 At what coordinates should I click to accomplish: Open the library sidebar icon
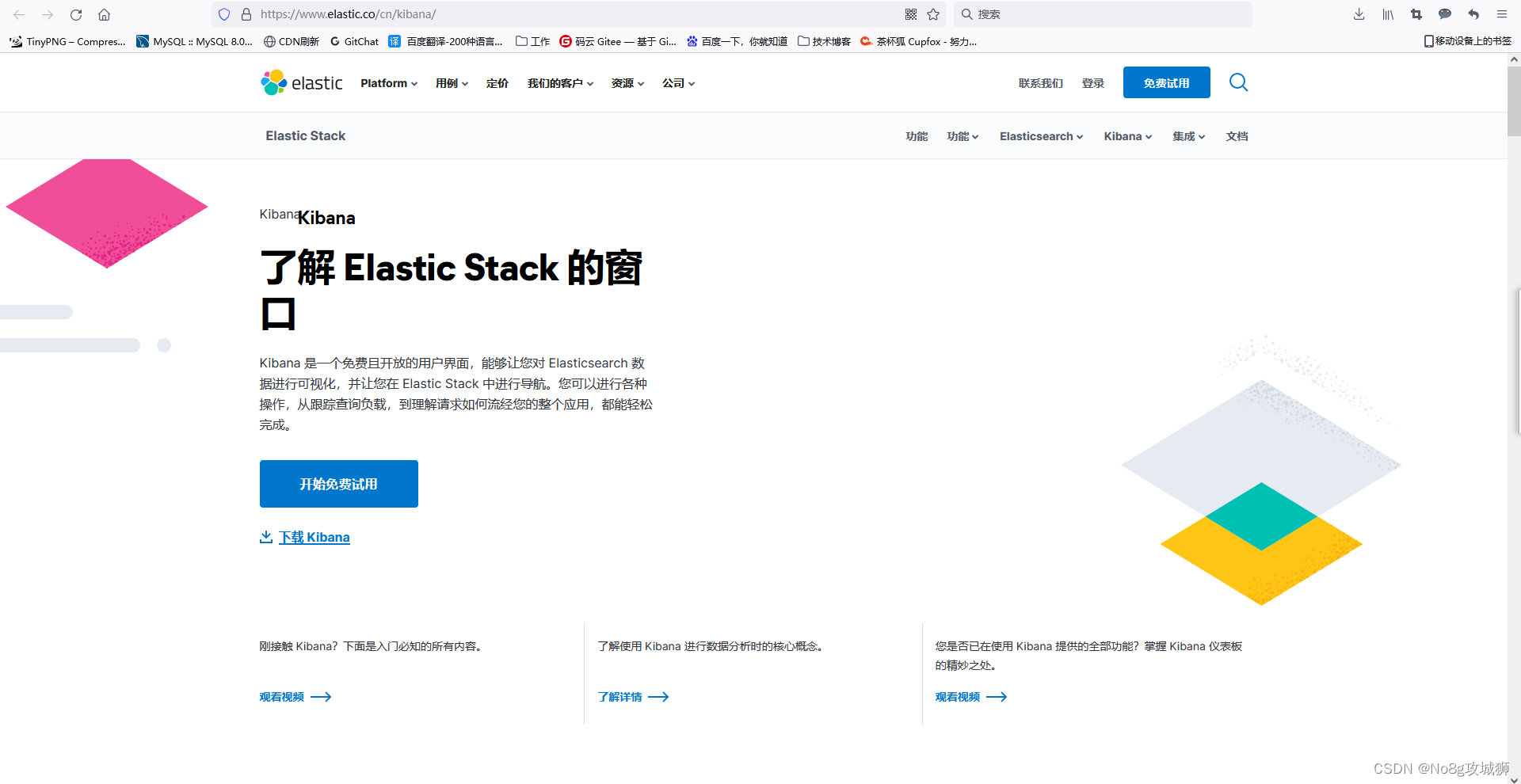pyautogui.click(x=1387, y=14)
